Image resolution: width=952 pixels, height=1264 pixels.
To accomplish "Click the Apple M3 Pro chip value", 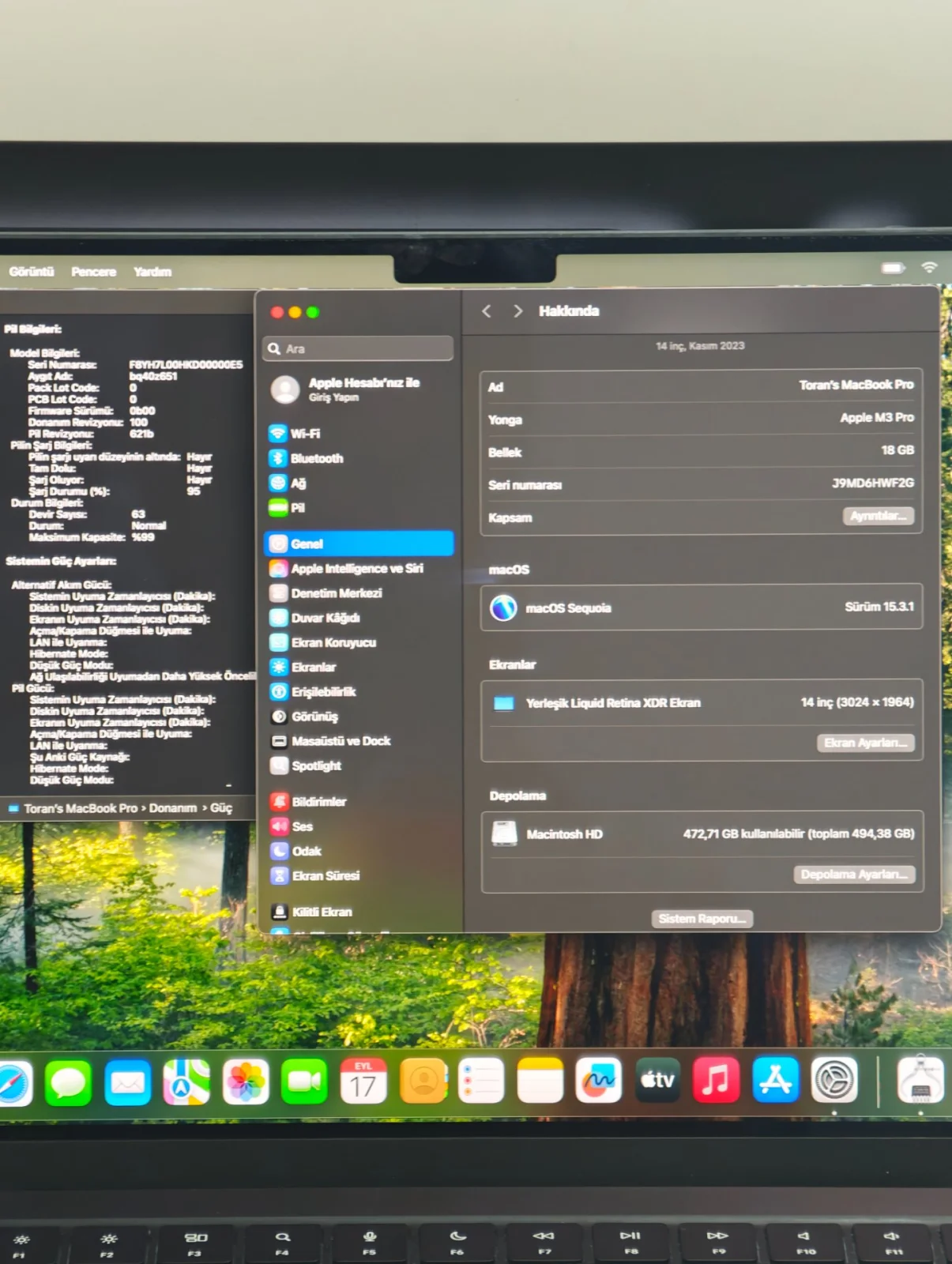I will pyautogui.click(x=877, y=417).
